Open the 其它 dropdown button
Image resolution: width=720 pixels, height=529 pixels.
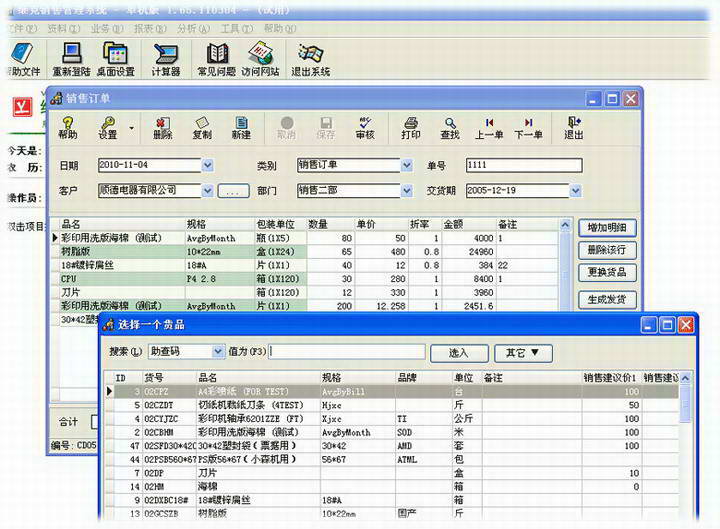(x=523, y=353)
